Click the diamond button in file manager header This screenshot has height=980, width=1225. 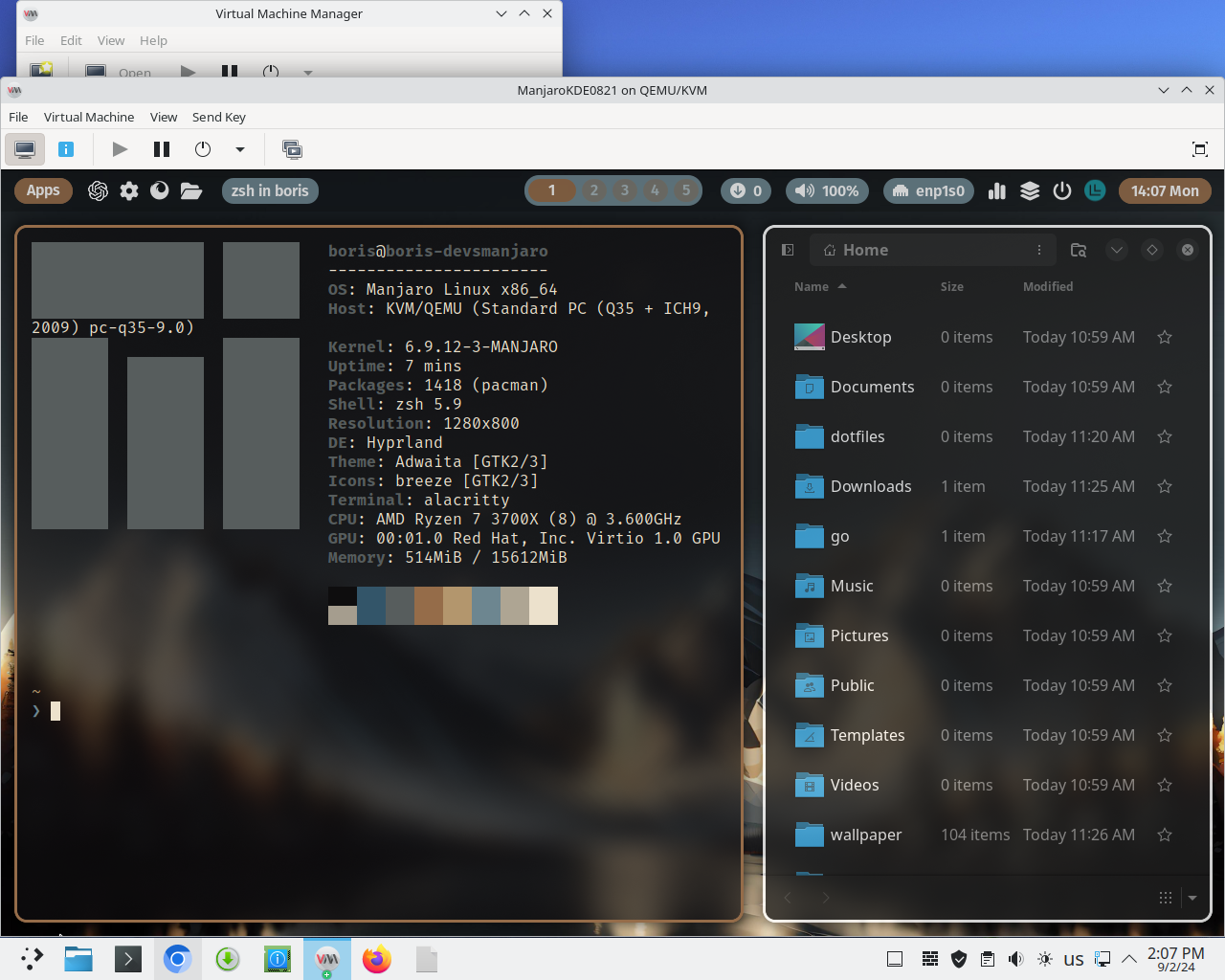point(1152,250)
